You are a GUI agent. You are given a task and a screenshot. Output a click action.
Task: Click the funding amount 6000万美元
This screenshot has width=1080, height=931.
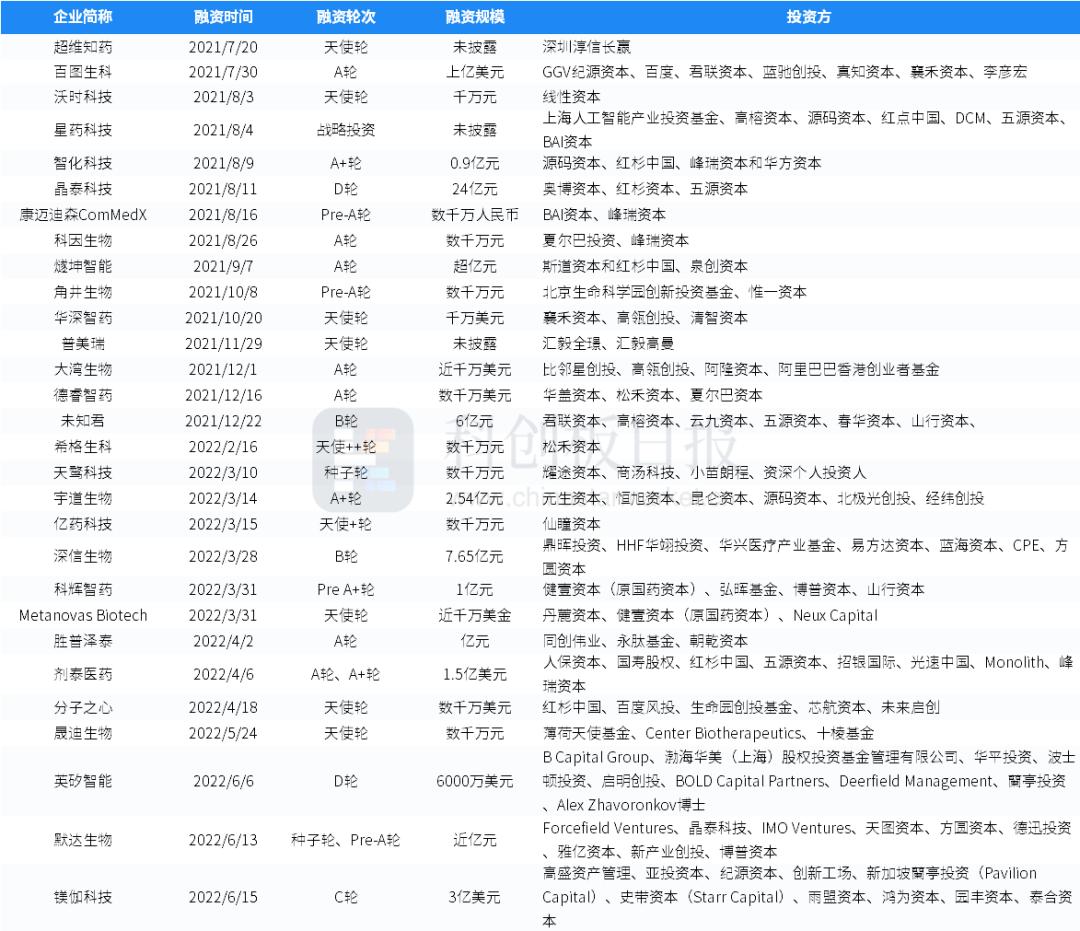(475, 781)
